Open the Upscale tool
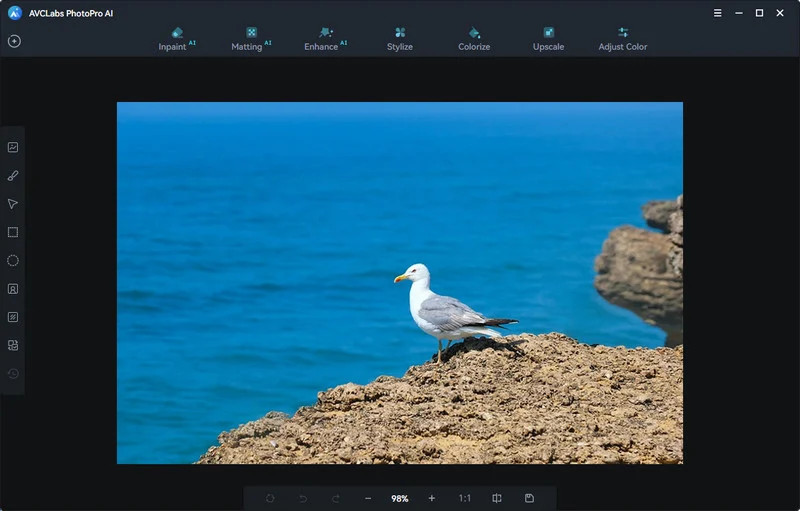800x511 pixels. pyautogui.click(x=548, y=38)
